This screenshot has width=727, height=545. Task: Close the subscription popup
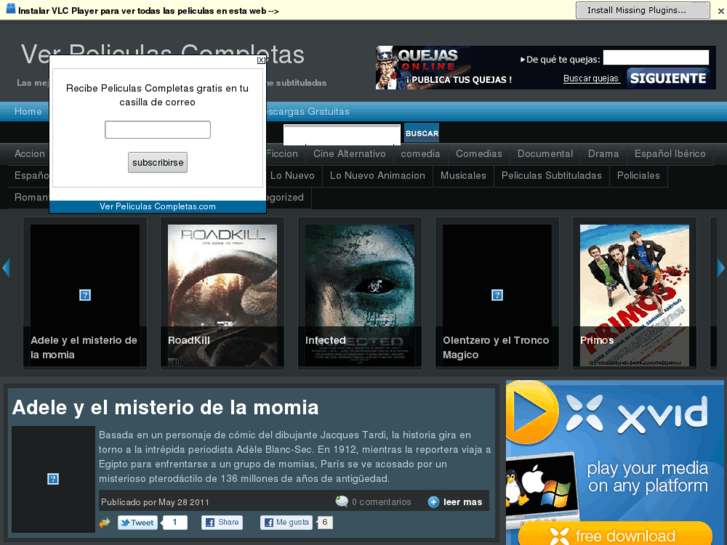(261, 60)
